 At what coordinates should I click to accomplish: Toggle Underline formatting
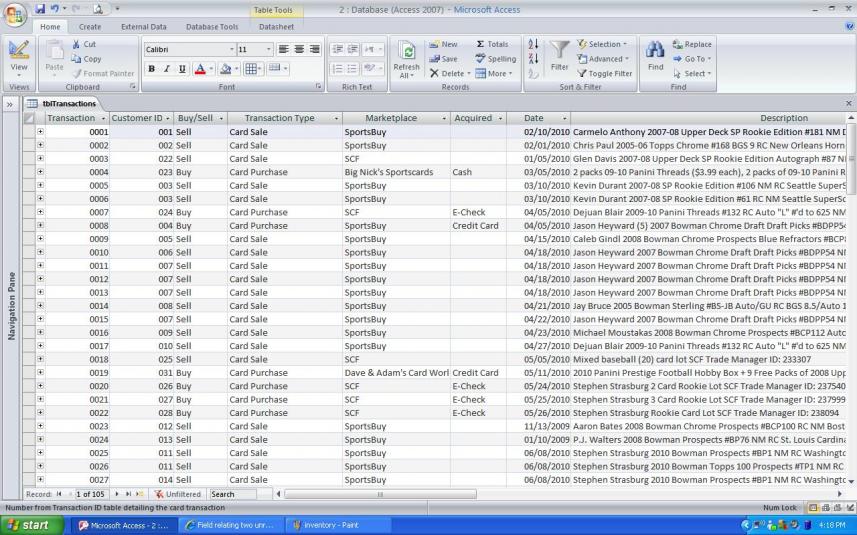(x=182, y=68)
